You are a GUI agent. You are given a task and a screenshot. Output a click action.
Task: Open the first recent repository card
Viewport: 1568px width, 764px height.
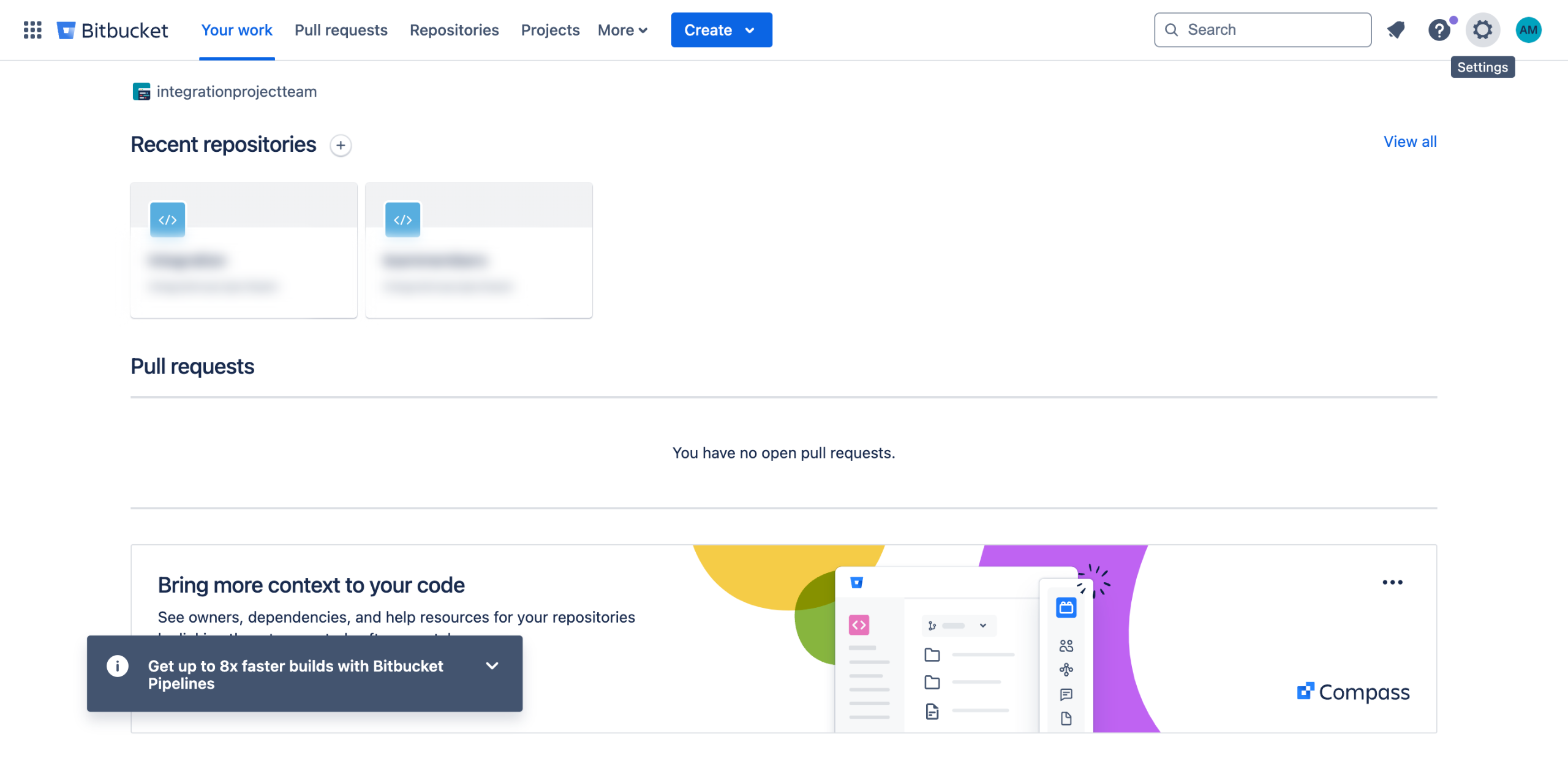243,250
